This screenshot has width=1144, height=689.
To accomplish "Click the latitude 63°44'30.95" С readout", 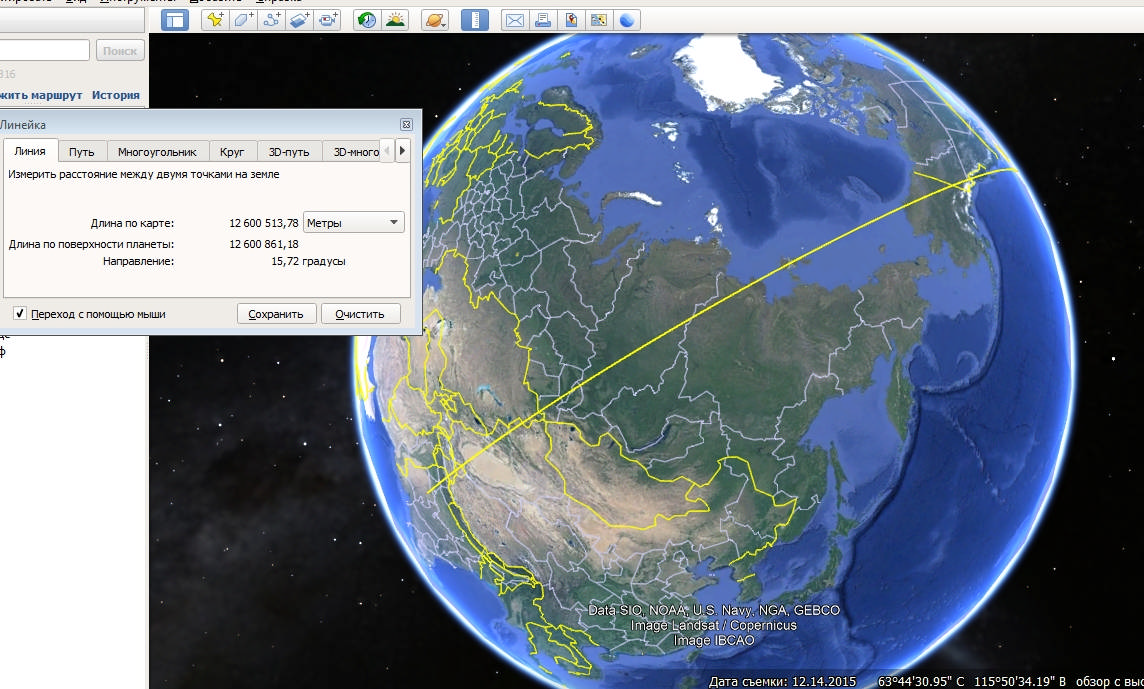I will click(x=921, y=681).
